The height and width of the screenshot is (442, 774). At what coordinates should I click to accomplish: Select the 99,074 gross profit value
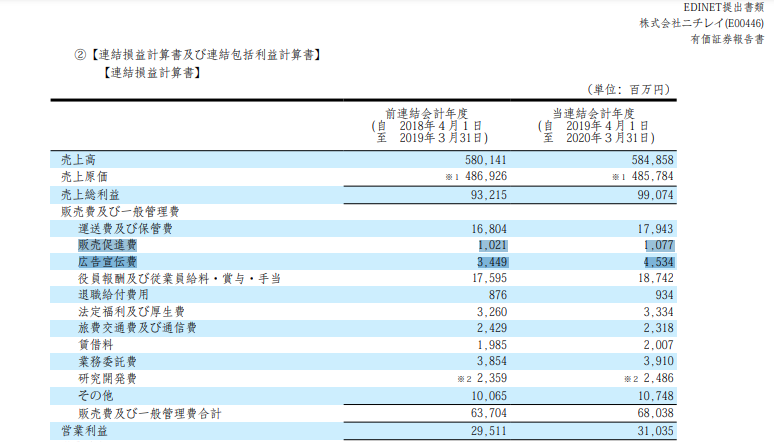point(655,195)
